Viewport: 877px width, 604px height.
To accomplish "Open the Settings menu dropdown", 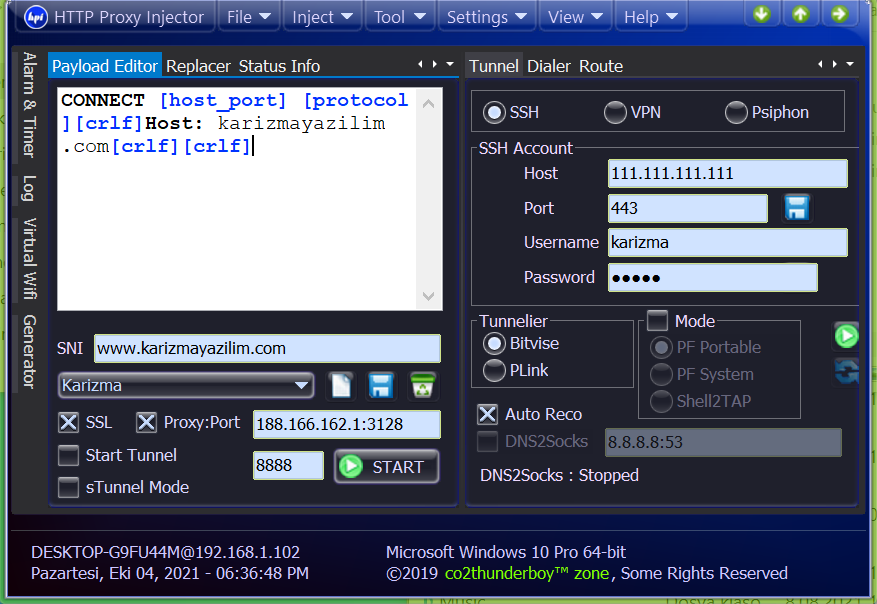I will point(487,17).
